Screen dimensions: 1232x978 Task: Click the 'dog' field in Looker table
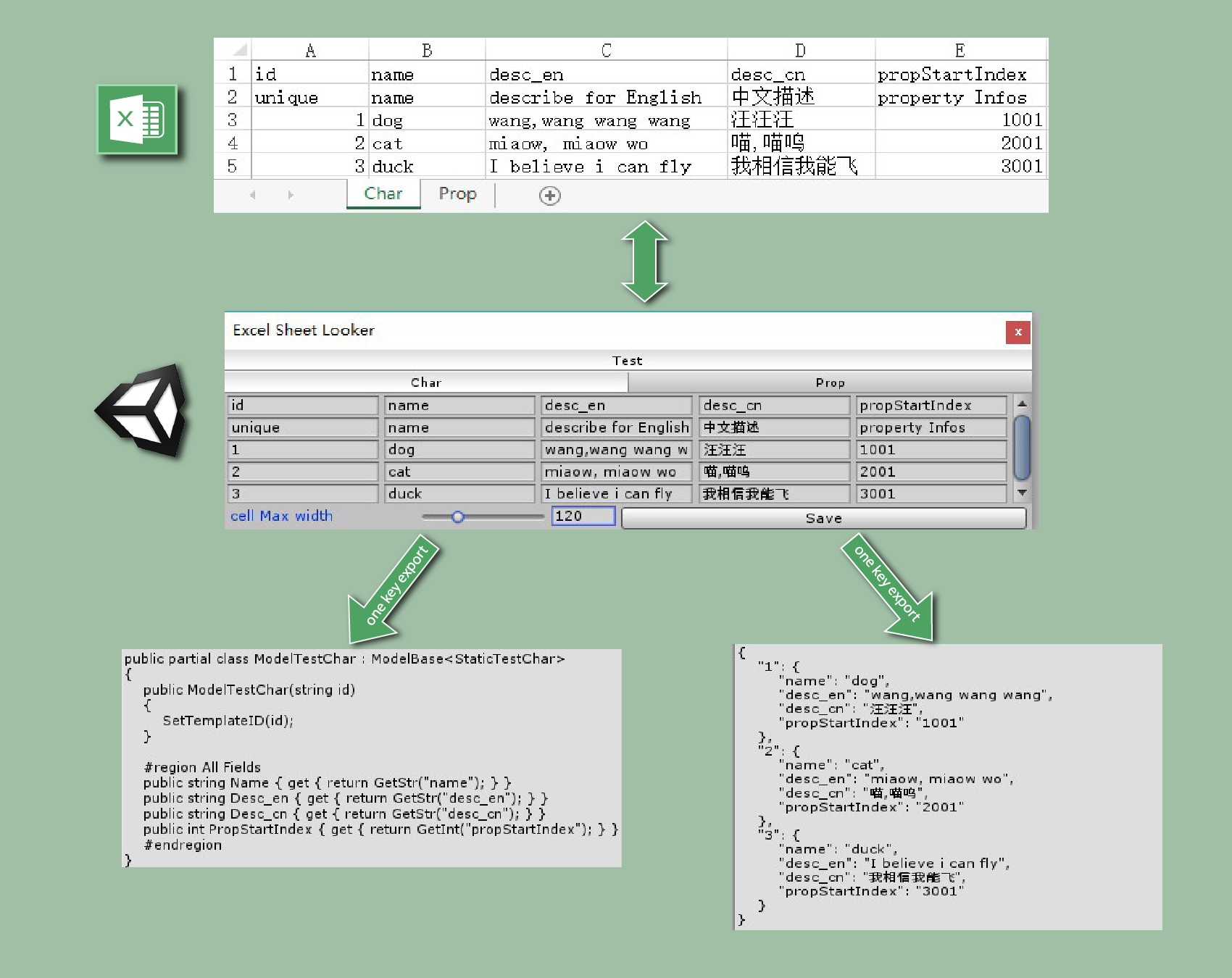point(459,449)
